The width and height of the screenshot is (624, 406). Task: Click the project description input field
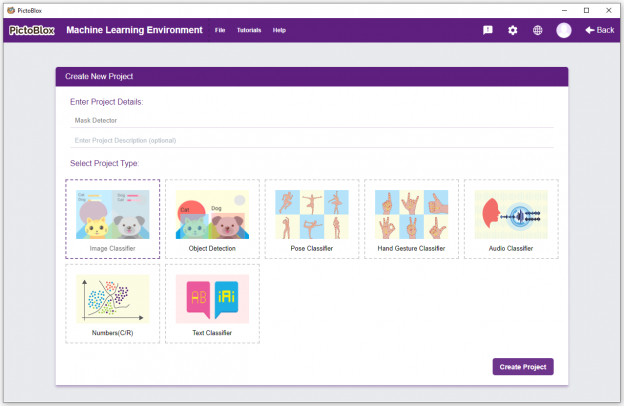click(312, 141)
